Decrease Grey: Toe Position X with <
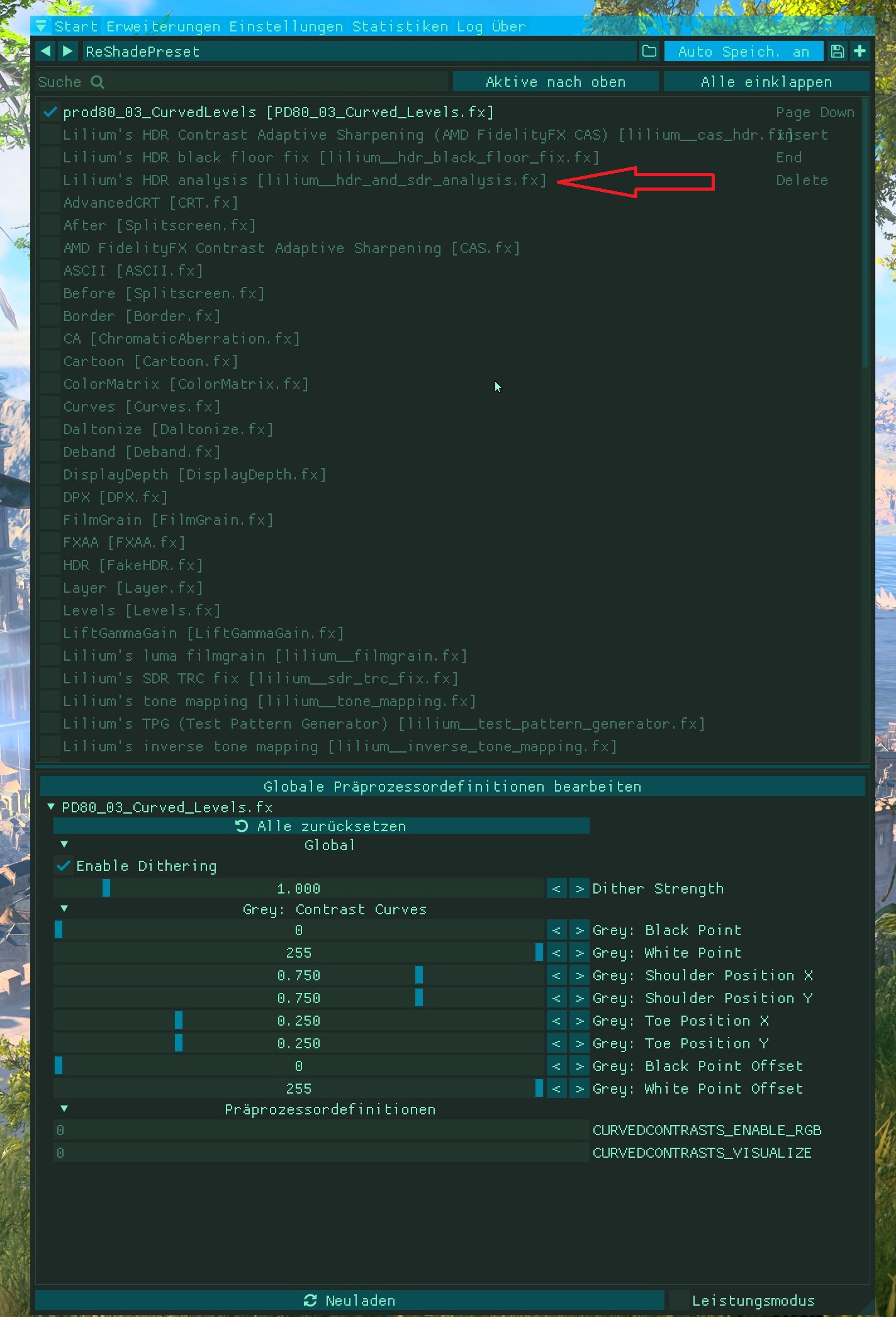896x1317 pixels. pos(556,1021)
